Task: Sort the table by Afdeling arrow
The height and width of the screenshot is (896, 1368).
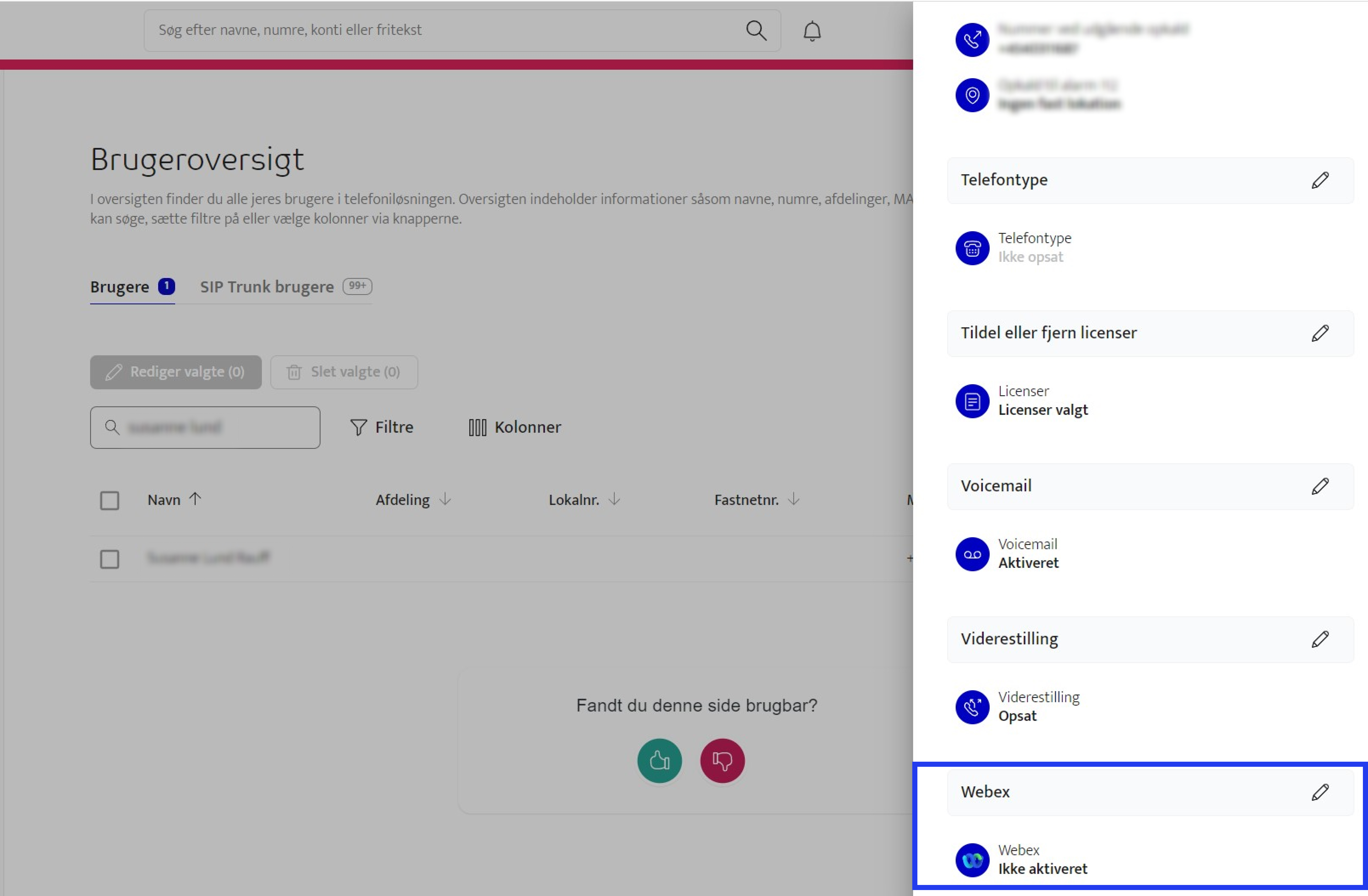Action: coord(445,499)
